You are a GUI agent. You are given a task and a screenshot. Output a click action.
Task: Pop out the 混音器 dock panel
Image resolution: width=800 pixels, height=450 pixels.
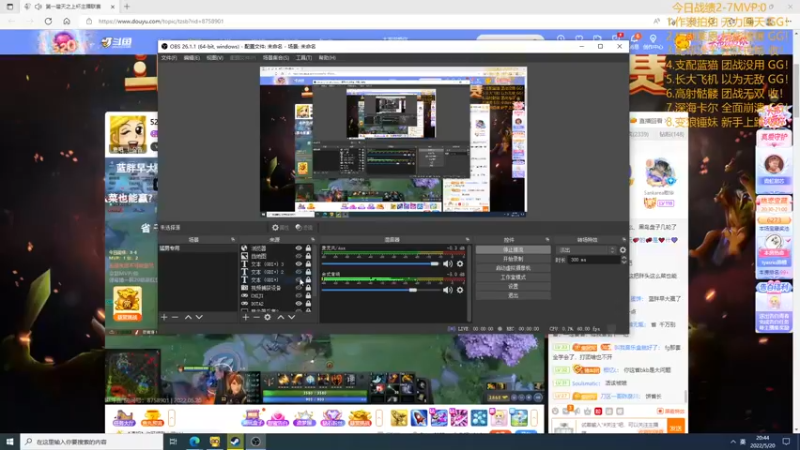pos(467,240)
